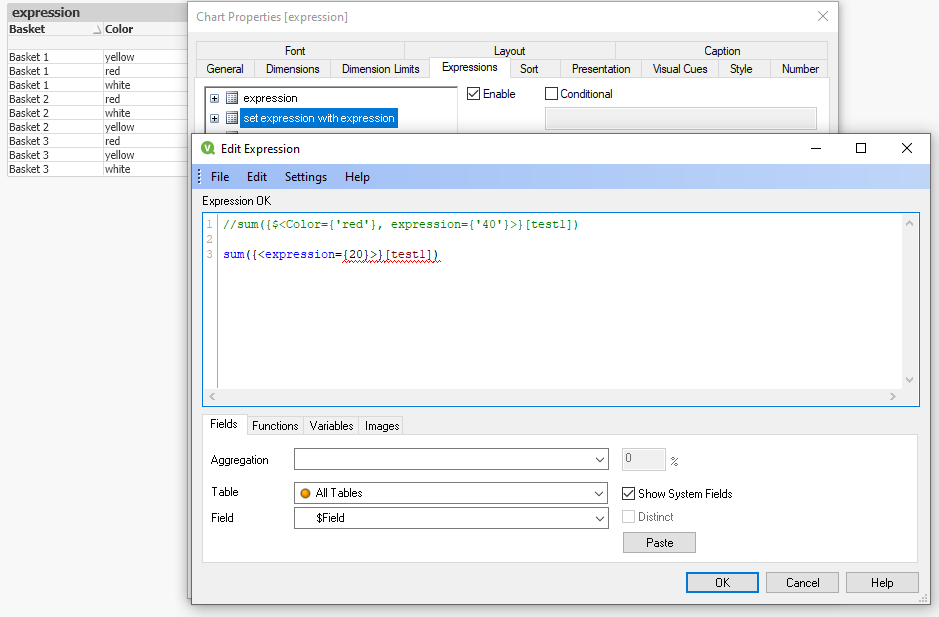This screenshot has width=939, height=617.
Task: Click 'red' in the first Basket 2 row
Action: (113, 99)
